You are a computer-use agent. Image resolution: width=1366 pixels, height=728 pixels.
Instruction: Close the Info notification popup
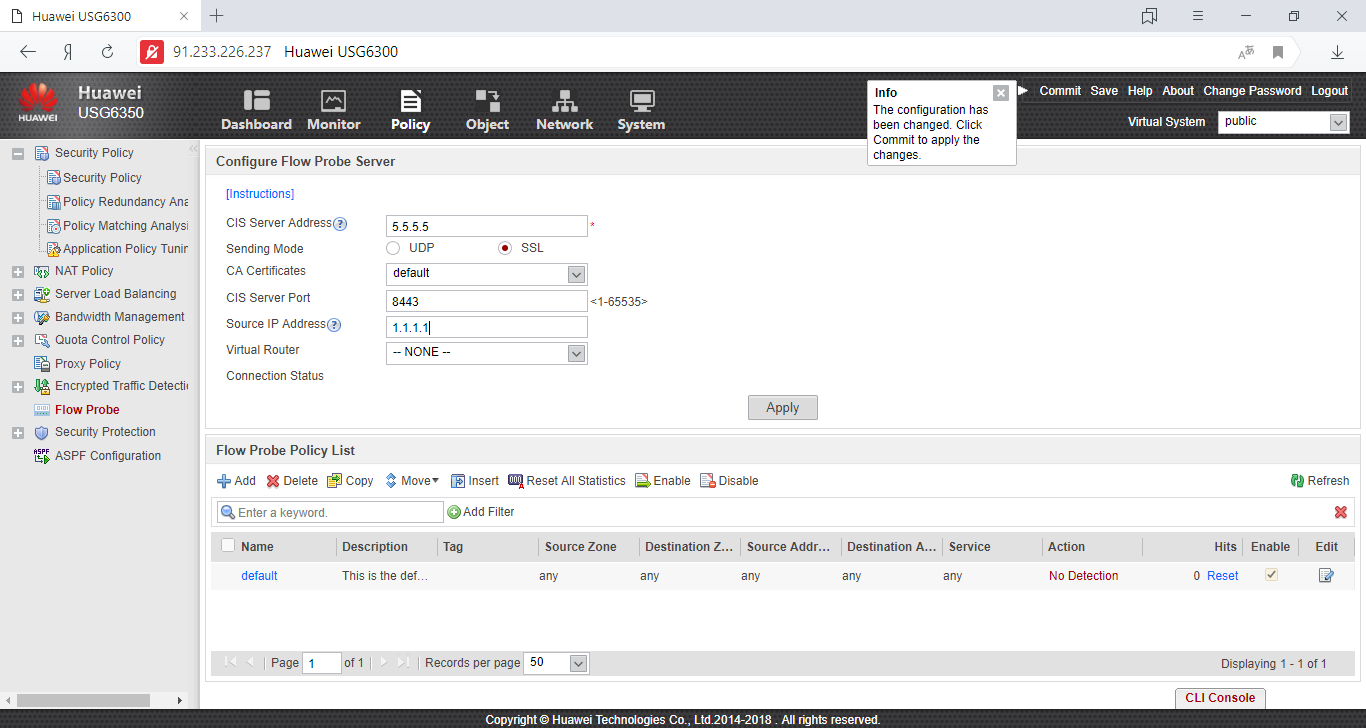tap(1001, 93)
